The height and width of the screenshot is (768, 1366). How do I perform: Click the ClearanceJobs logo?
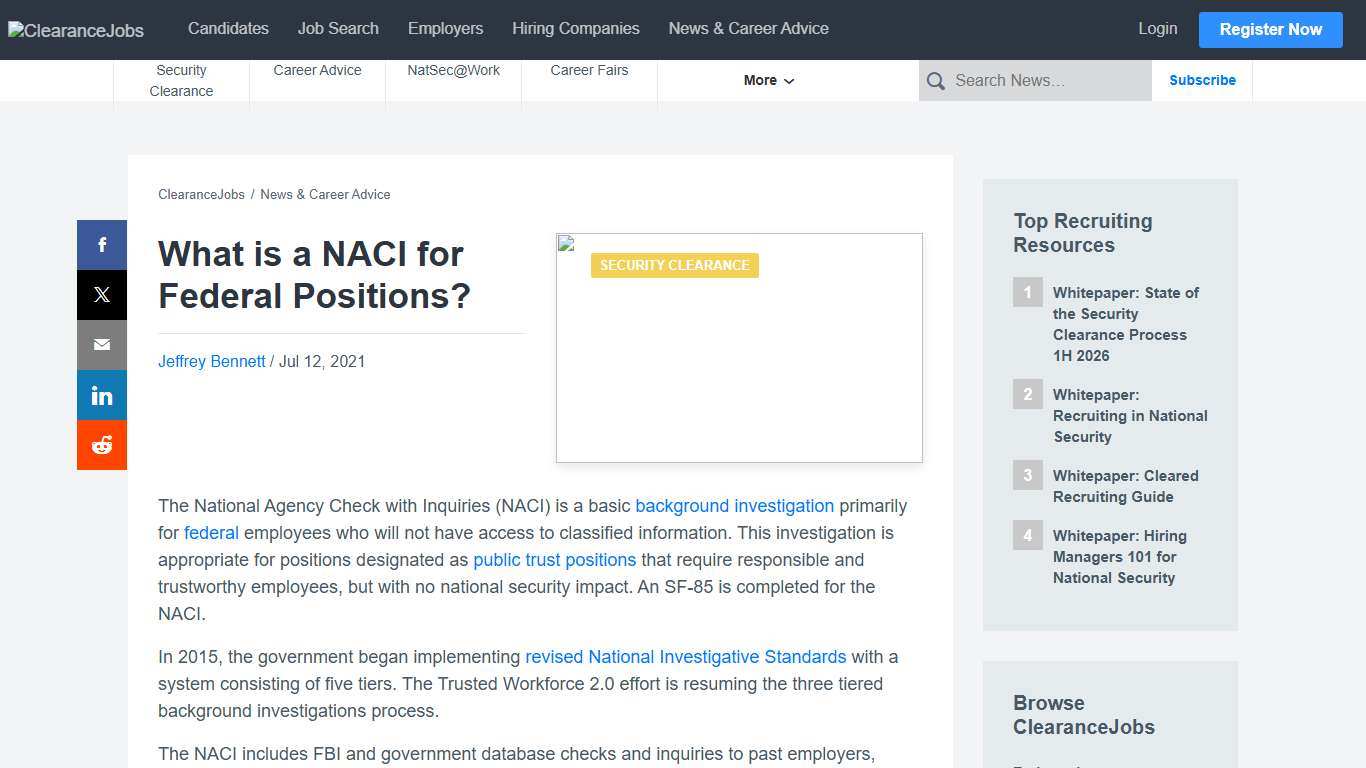pos(75,30)
